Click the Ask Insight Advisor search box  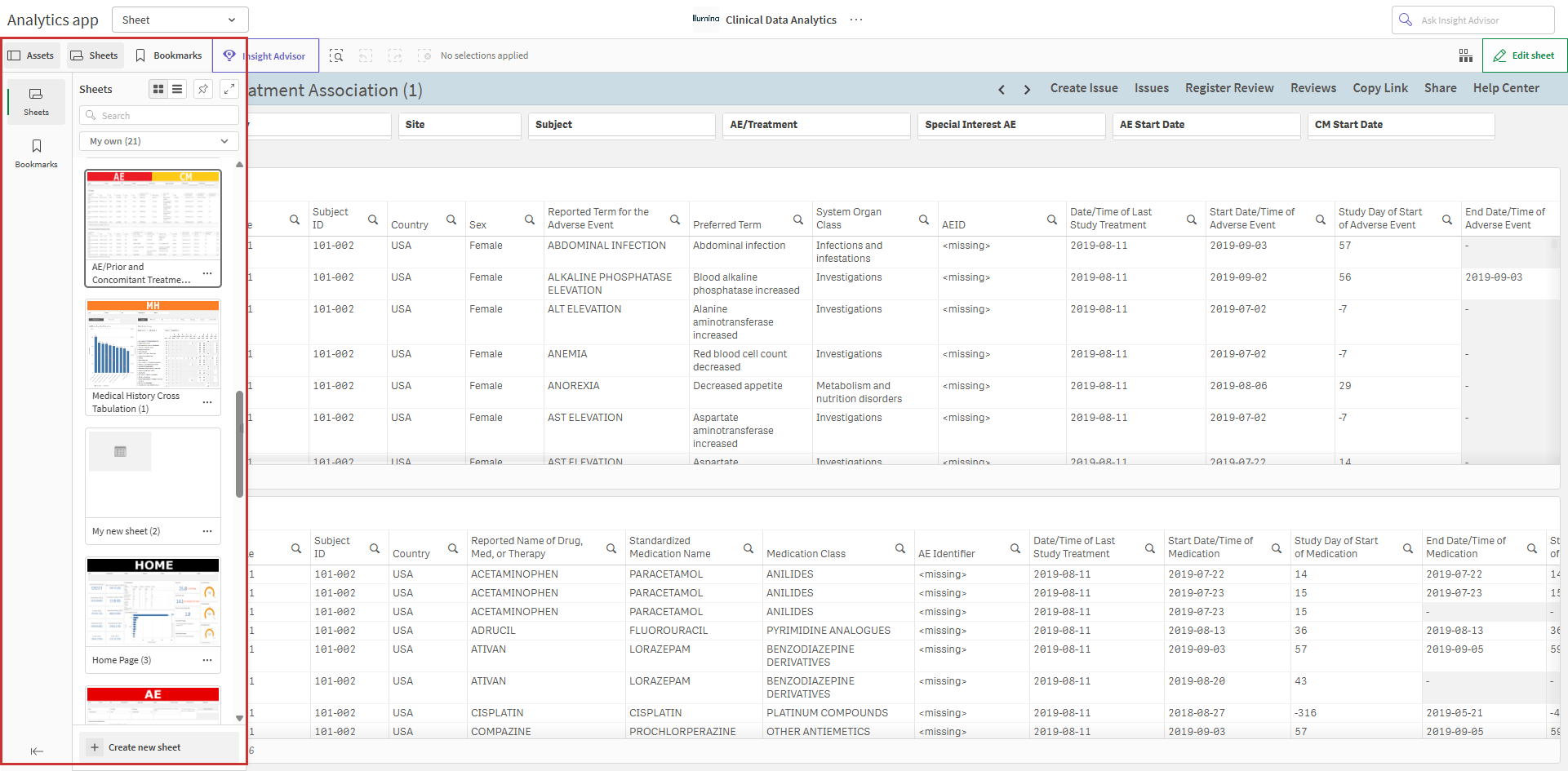(1472, 20)
